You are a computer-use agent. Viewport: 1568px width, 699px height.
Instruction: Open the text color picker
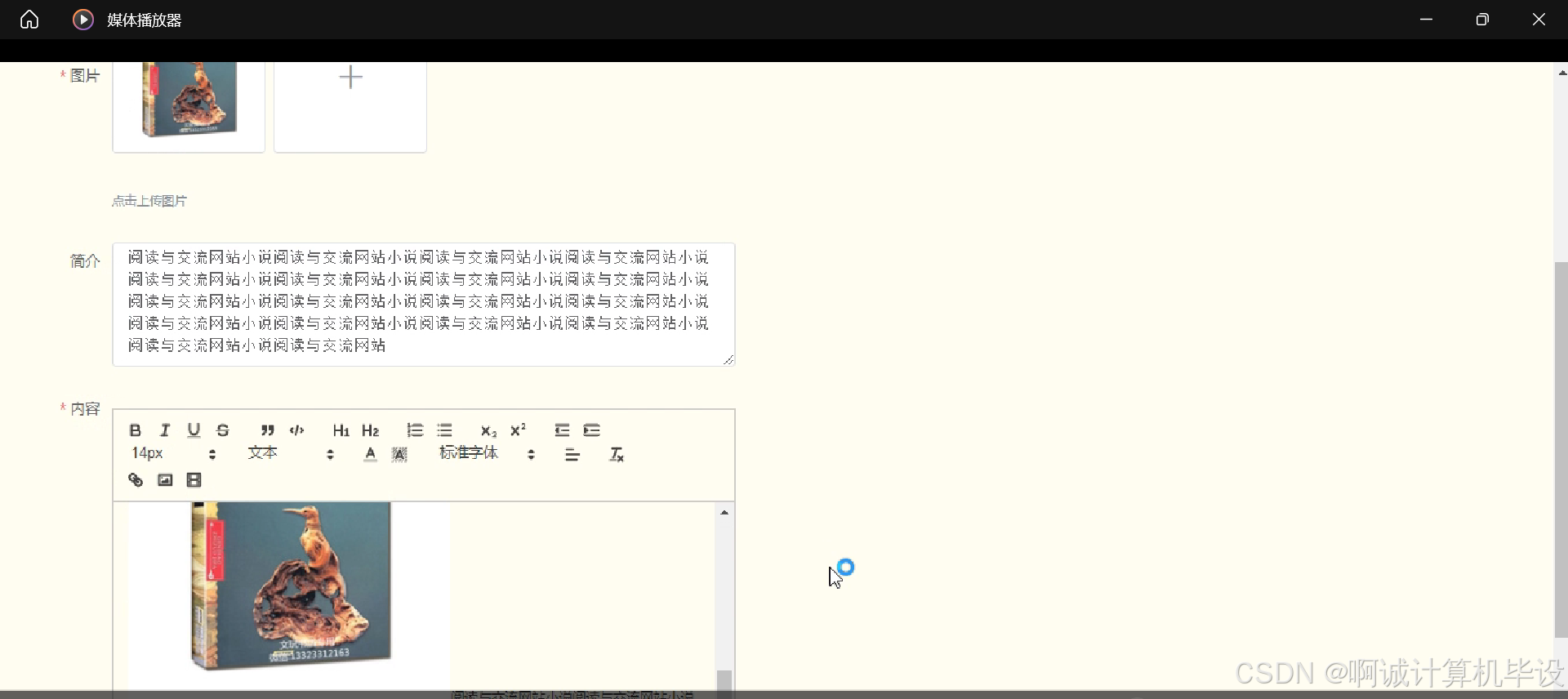(371, 454)
